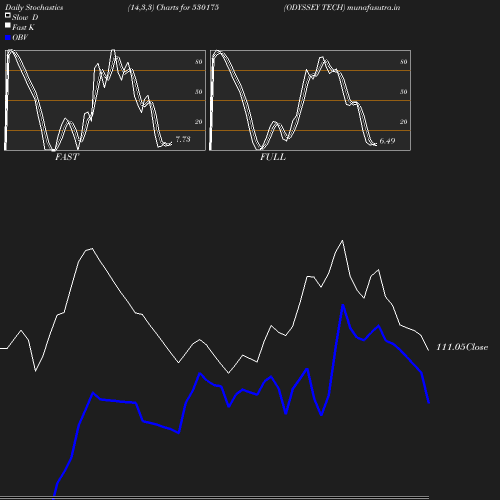500x500 pixels.
Task: Click the 20 level label in FULL chart
Action: click(404, 122)
